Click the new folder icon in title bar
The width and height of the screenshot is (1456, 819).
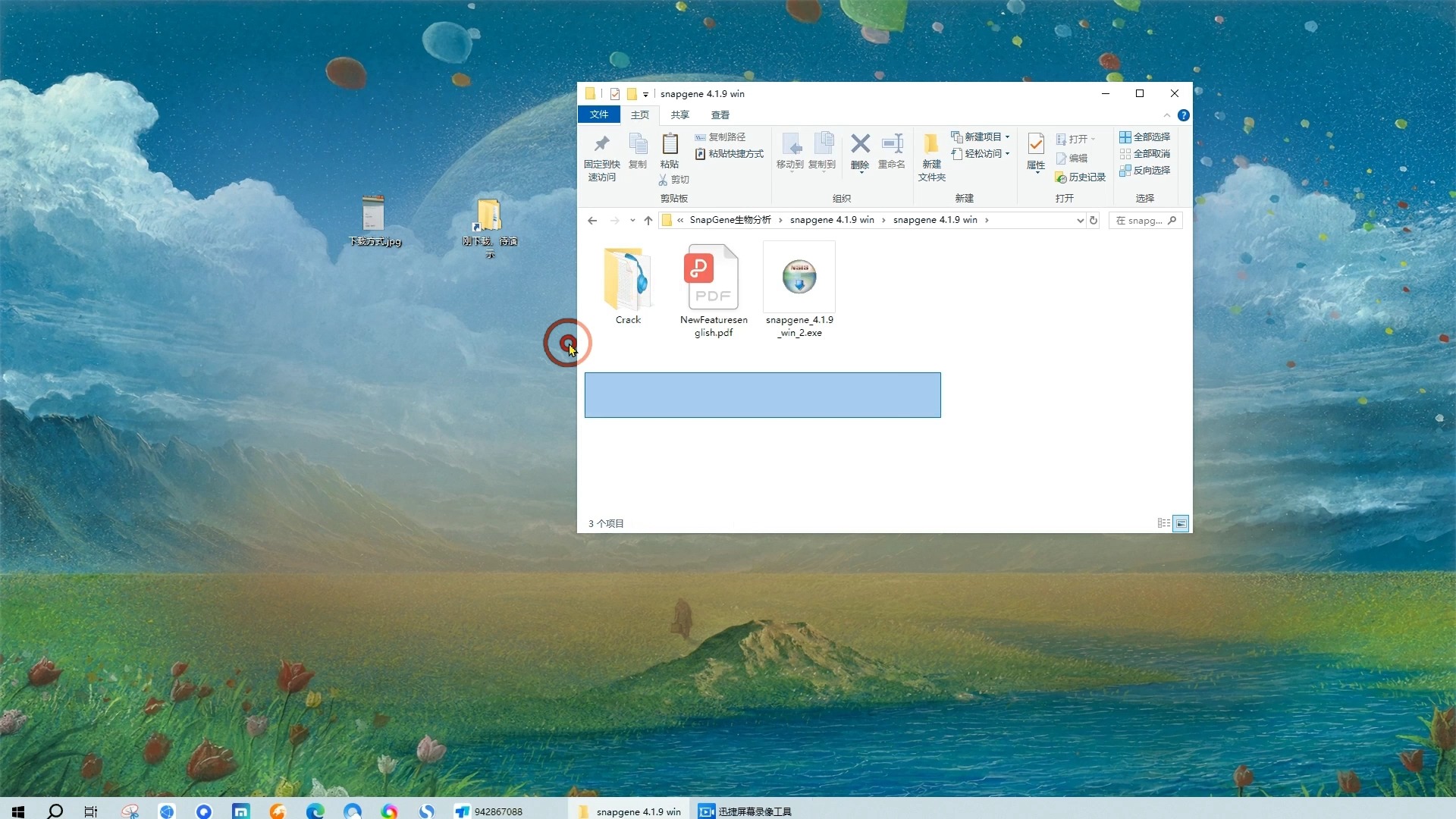click(x=632, y=94)
